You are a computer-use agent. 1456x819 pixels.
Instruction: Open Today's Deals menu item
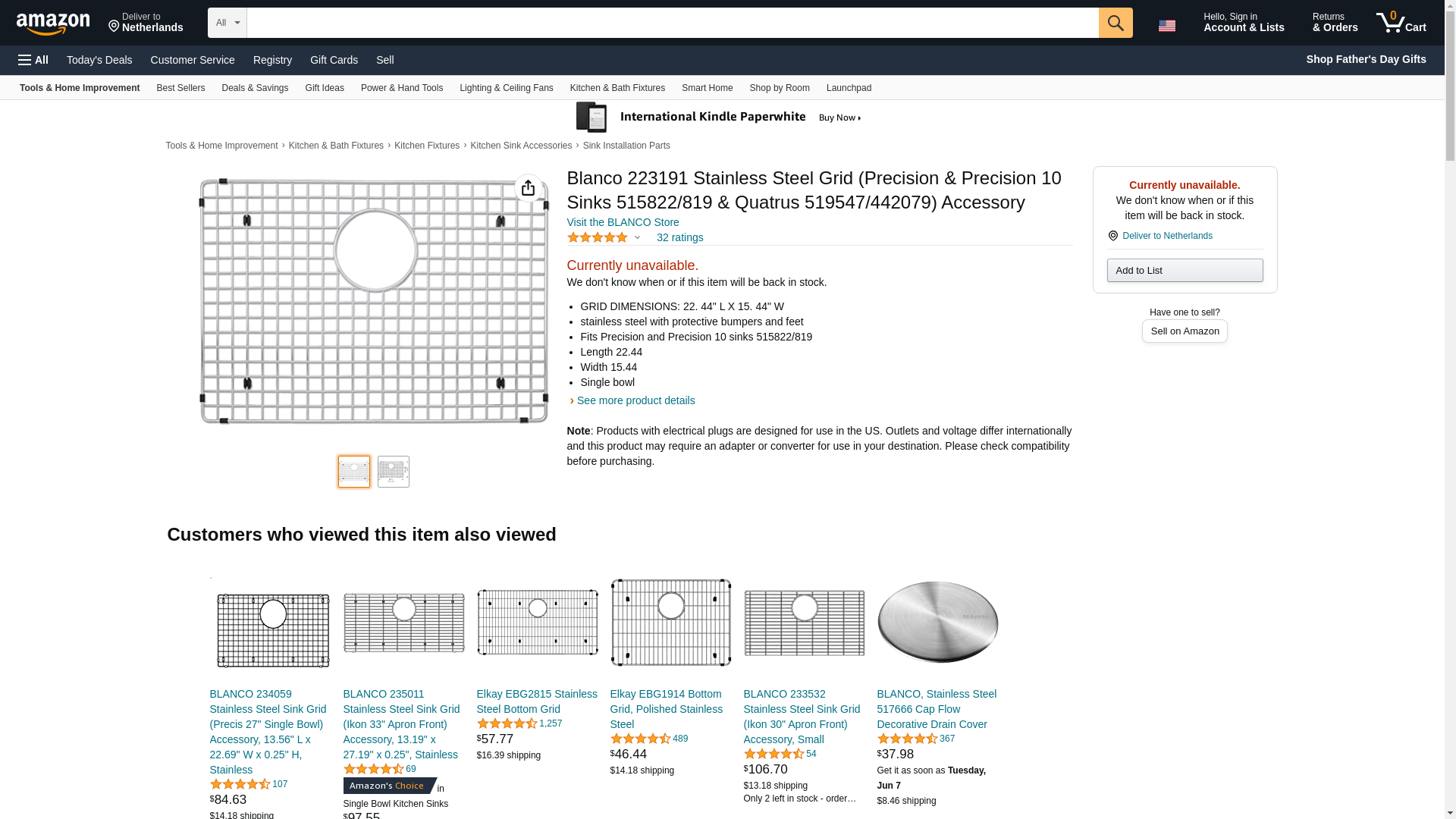click(99, 60)
